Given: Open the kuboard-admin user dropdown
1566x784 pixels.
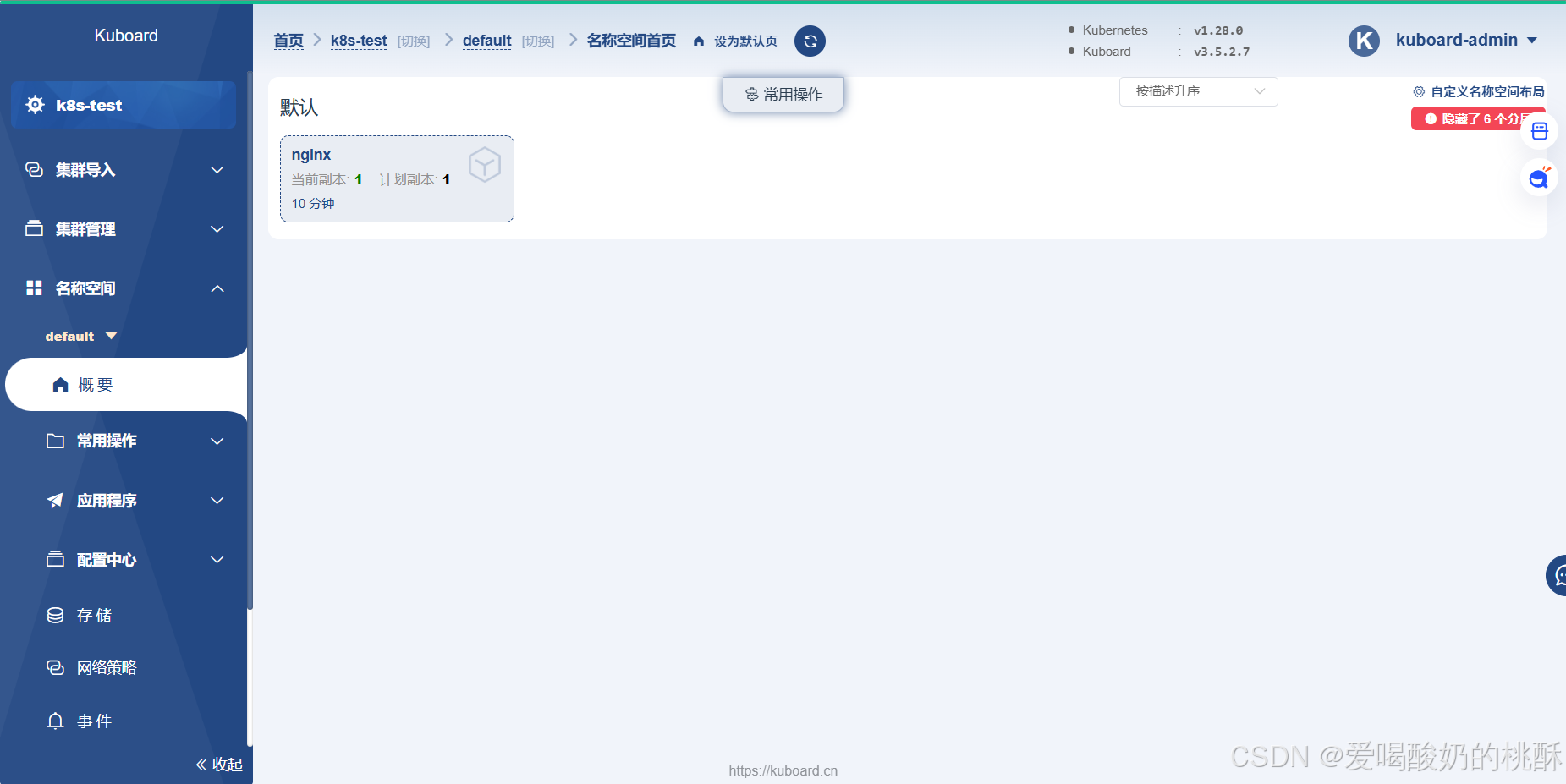Looking at the screenshot, I should pos(1466,40).
